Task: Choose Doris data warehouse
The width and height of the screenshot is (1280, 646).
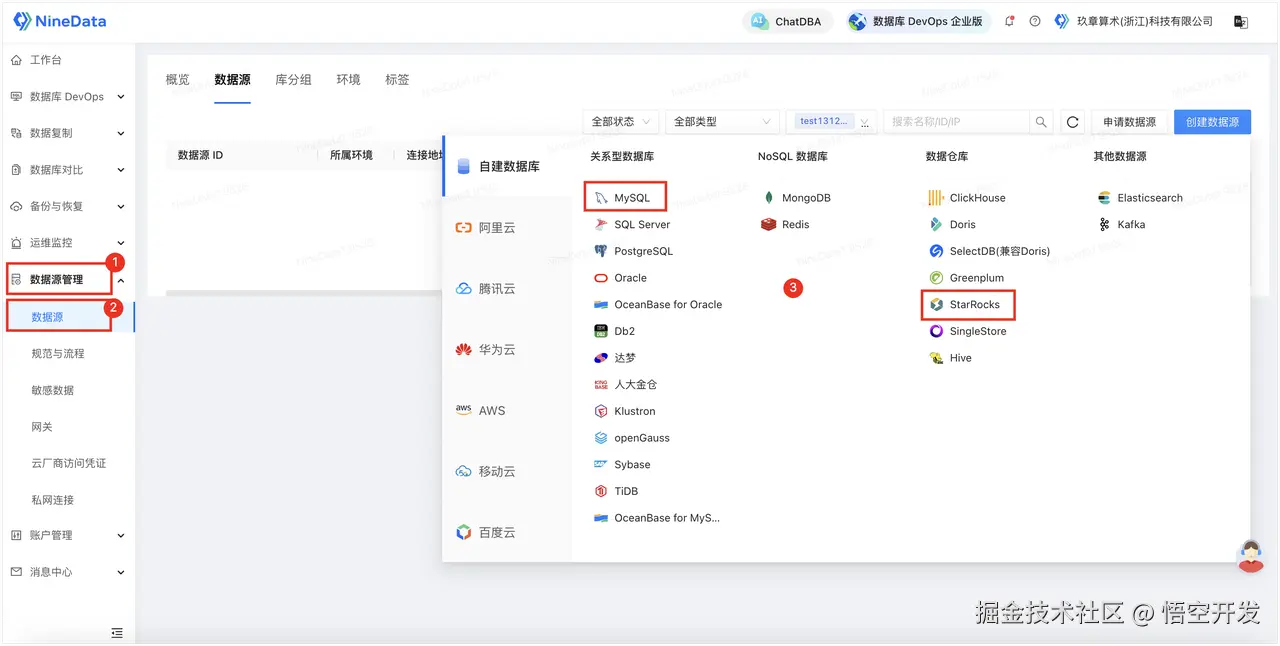Action: pyautogui.click(x=952, y=225)
